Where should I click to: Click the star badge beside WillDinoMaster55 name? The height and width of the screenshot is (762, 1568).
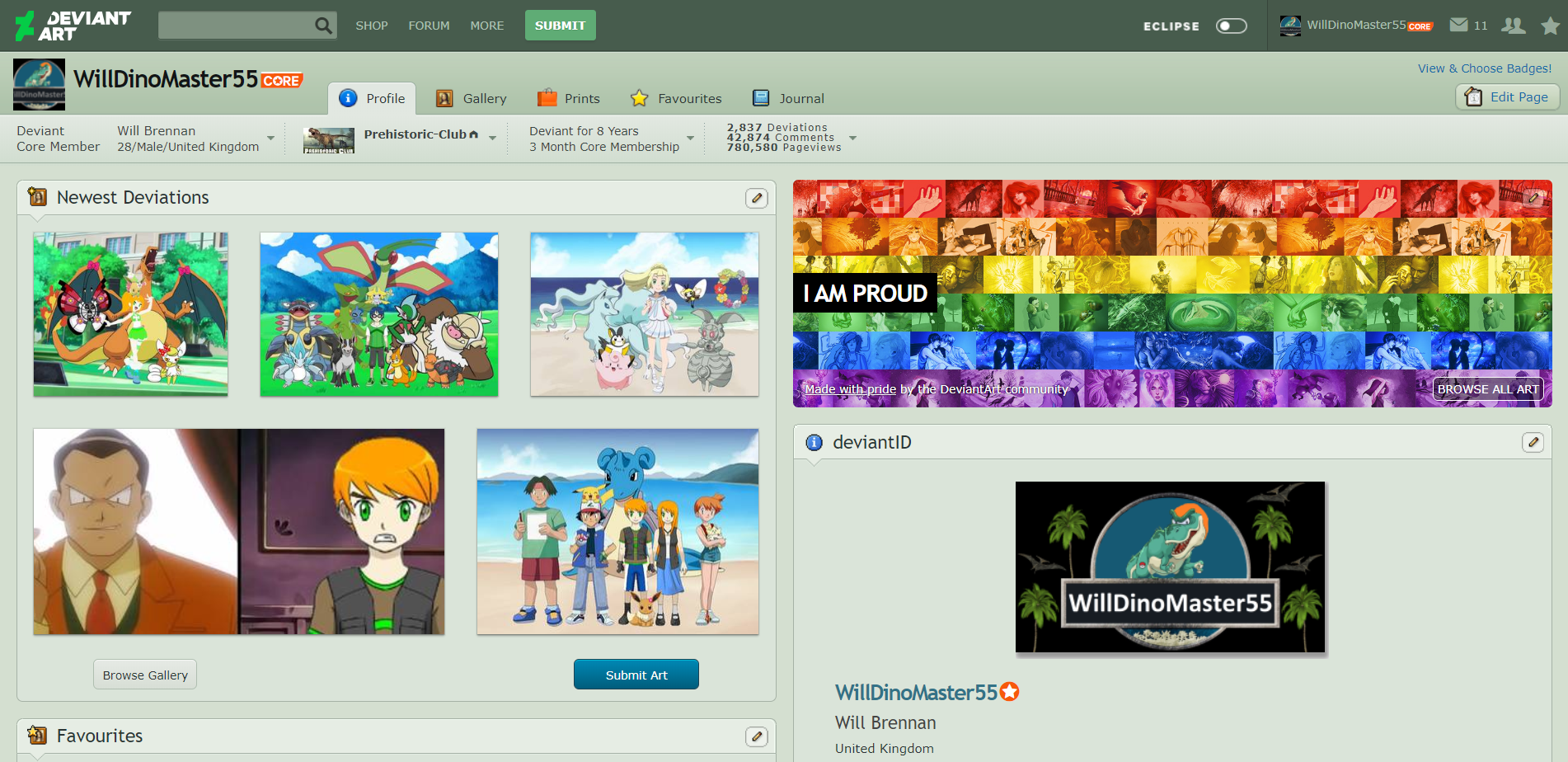point(1009,692)
